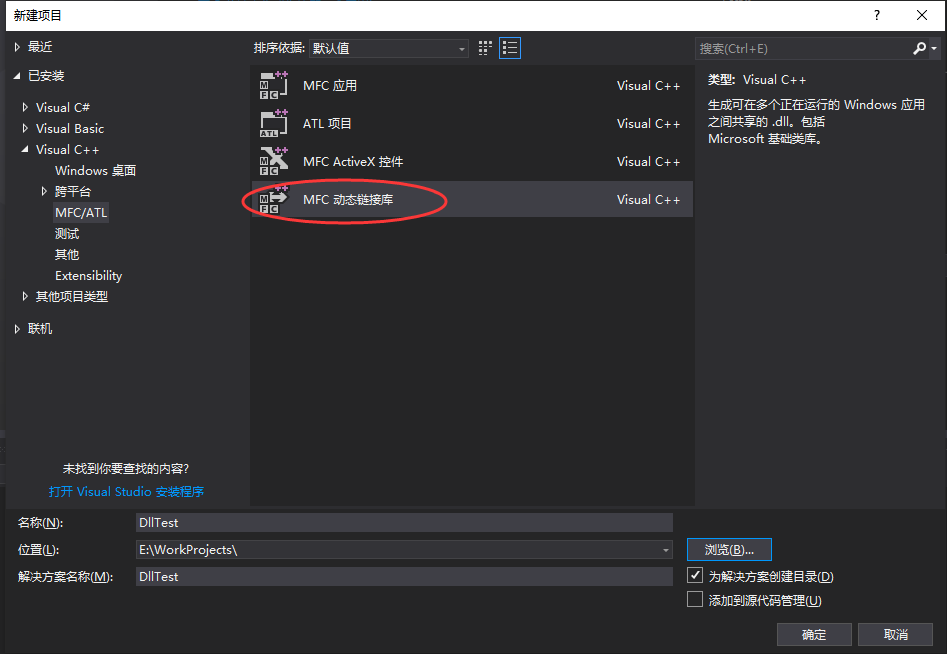
Task: Select the MFC 动态链接库 template icon
Action: 274,199
